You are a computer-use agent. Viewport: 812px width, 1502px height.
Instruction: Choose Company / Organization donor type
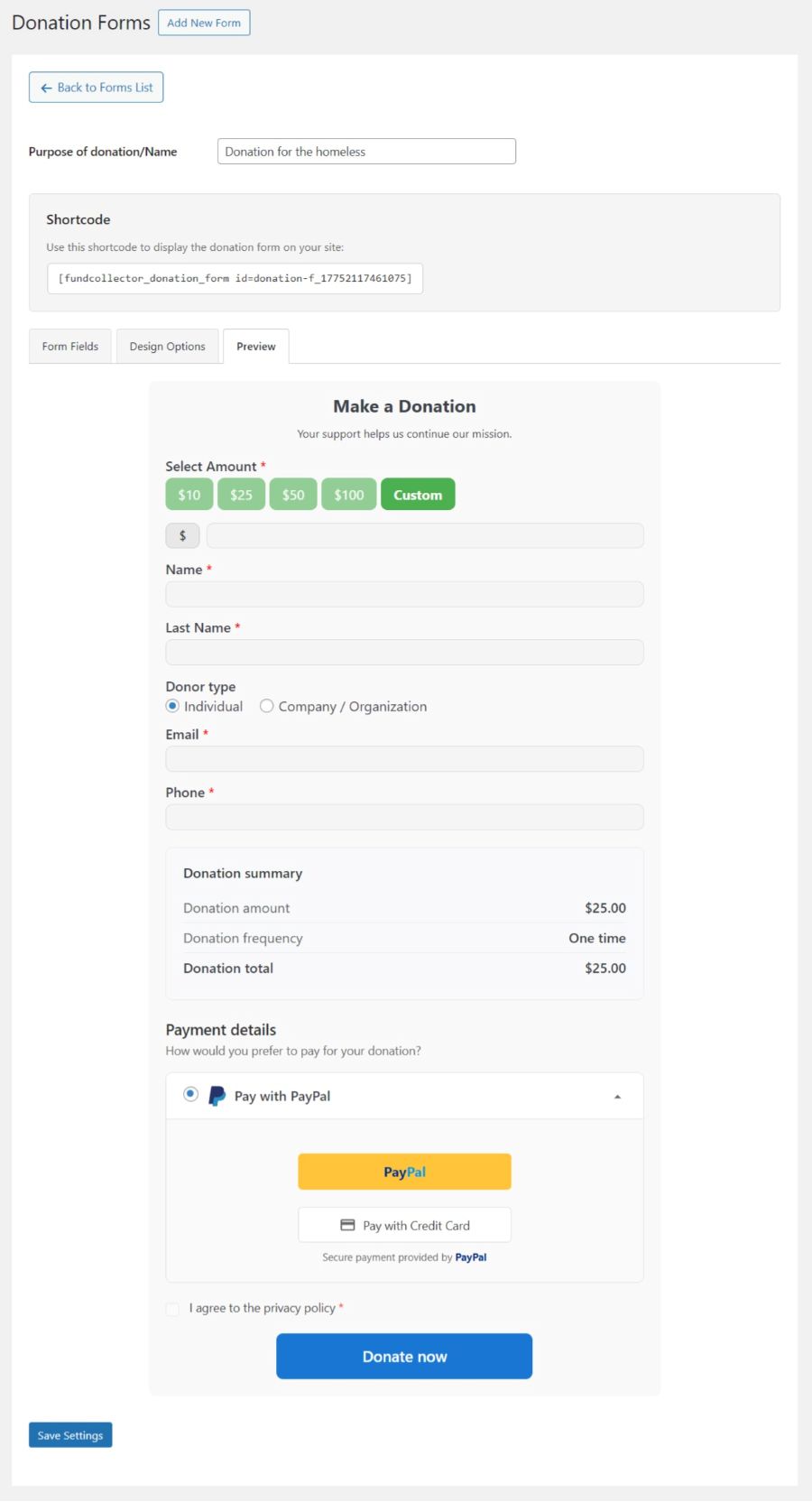click(x=267, y=706)
